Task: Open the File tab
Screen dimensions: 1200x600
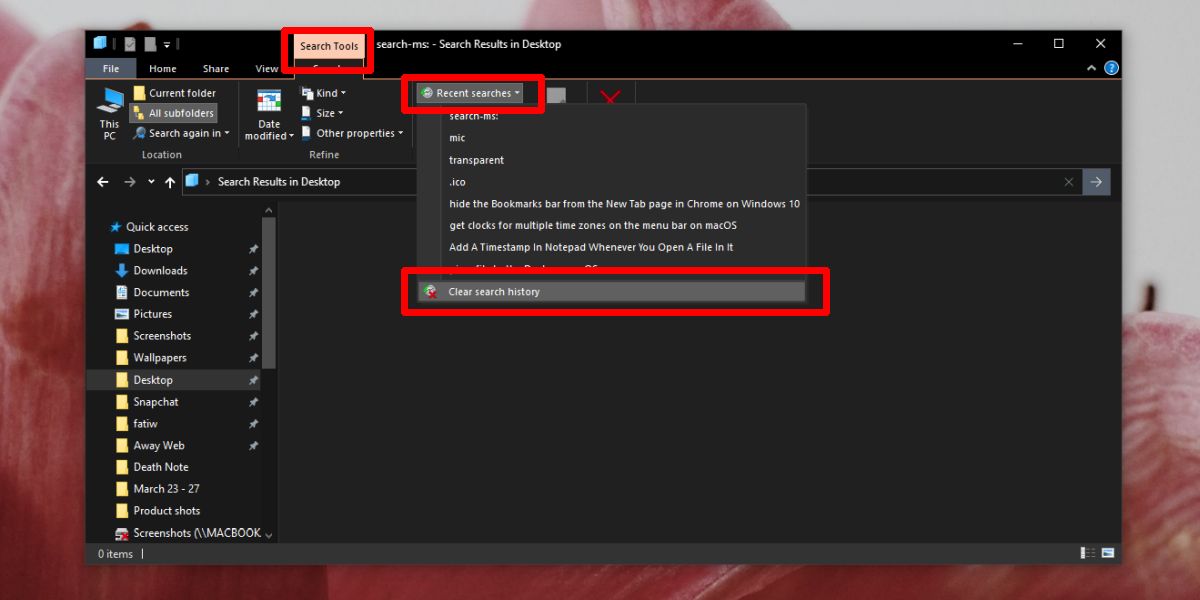Action: pos(110,69)
